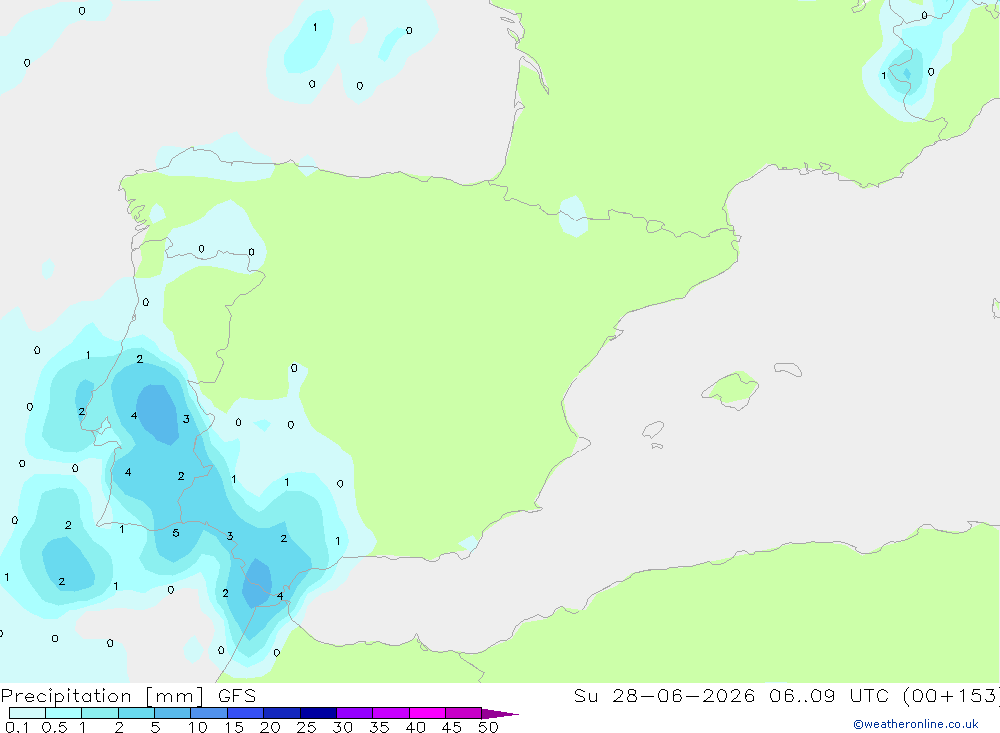The height and width of the screenshot is (733, 1000).
Task: Select the 2–5 mm legend color swatch
Action: 136,713
